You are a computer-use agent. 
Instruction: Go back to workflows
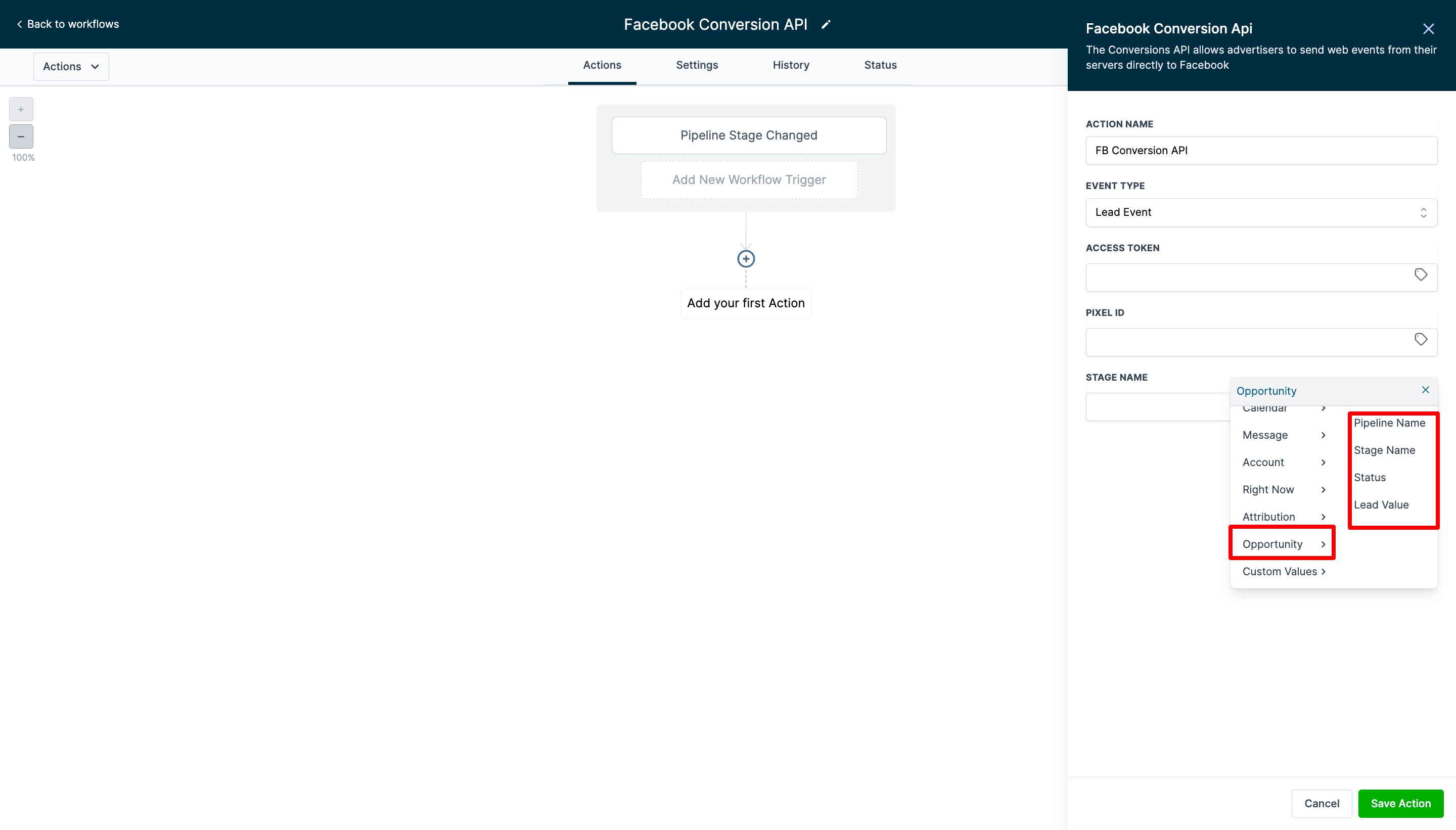click(x=68, y=24)
